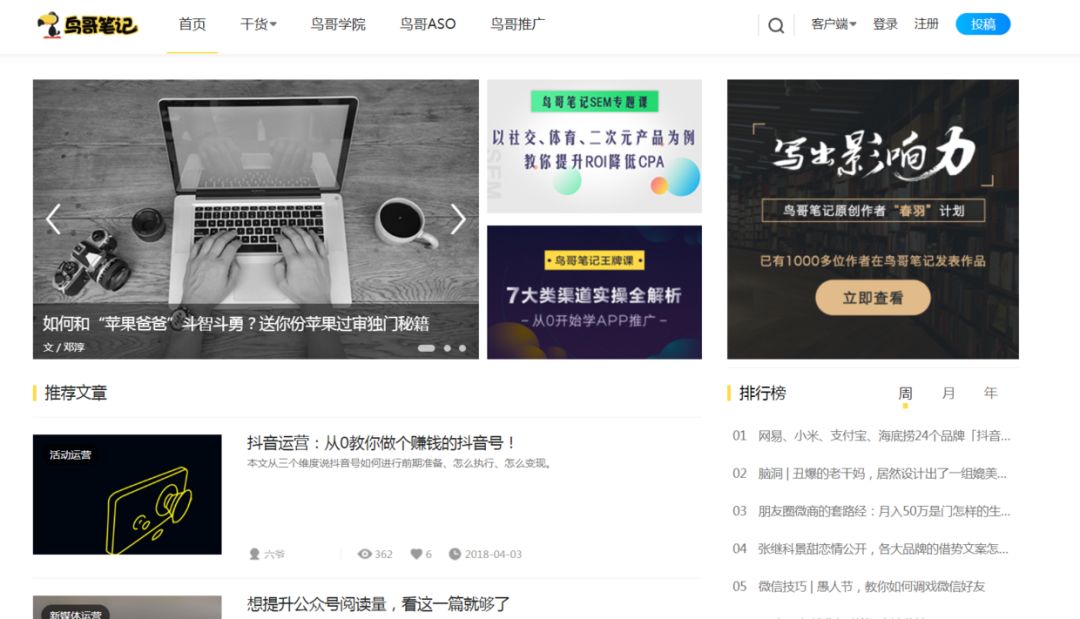Open 鸟哥学院 nav item
The height and width of the screenshot is (619, 1080).
(338, 24)
